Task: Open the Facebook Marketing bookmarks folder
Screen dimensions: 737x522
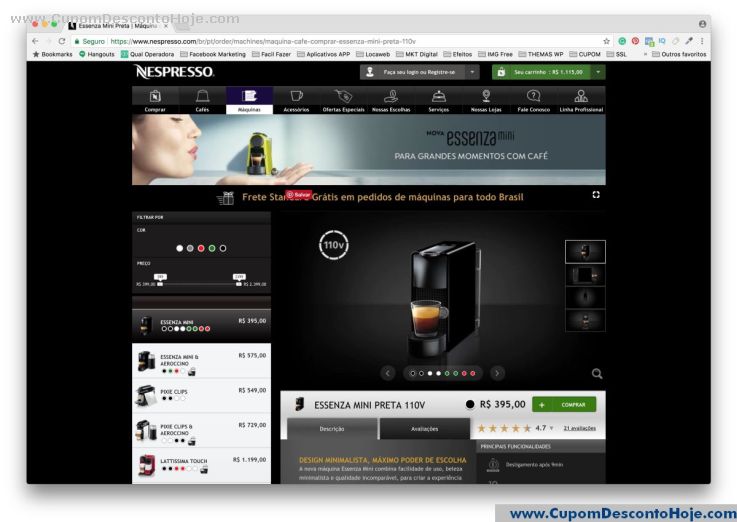Action: pyautogui.click(x=213, y=55)
